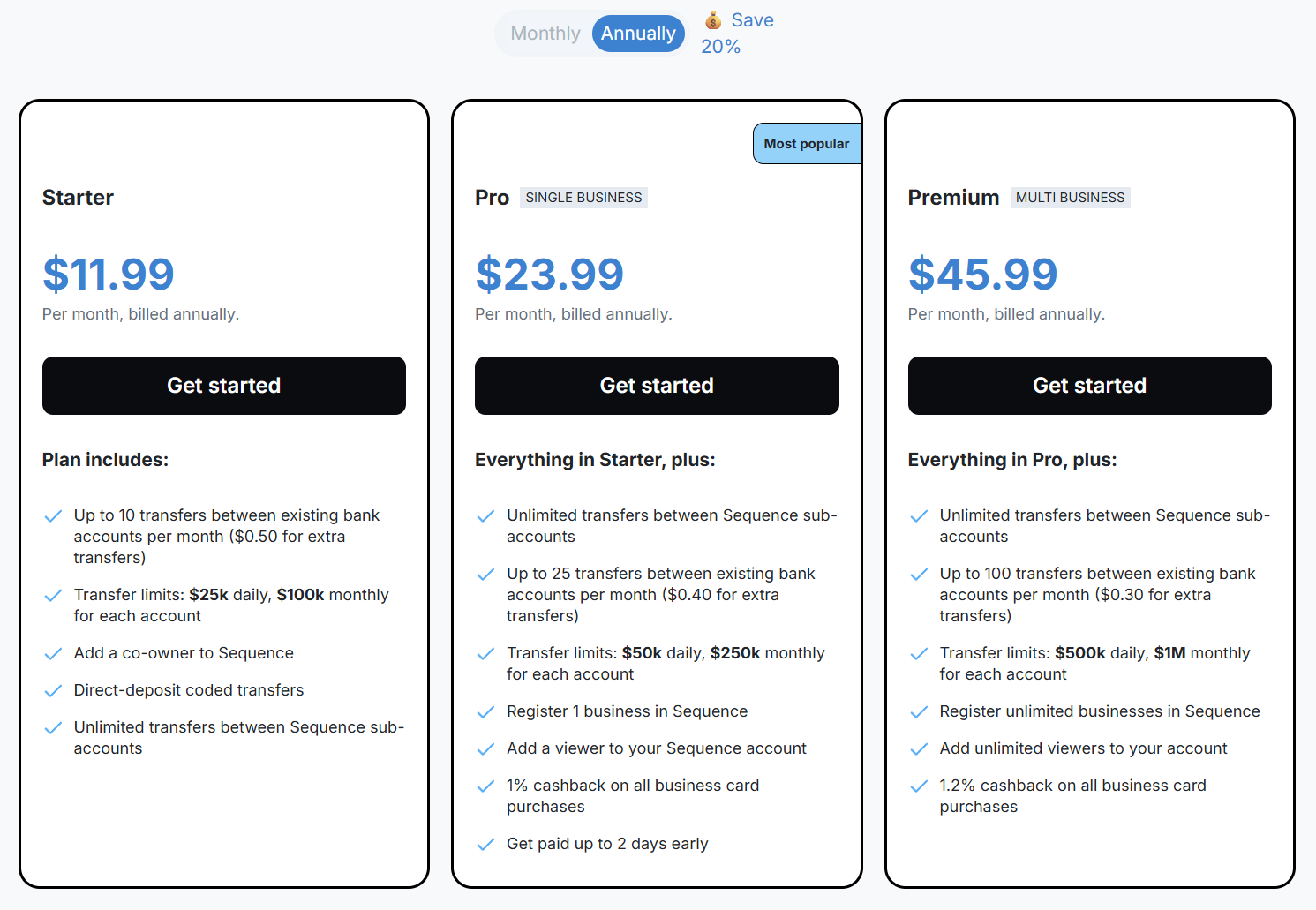Click the Most popular badge

coord(807,144)
